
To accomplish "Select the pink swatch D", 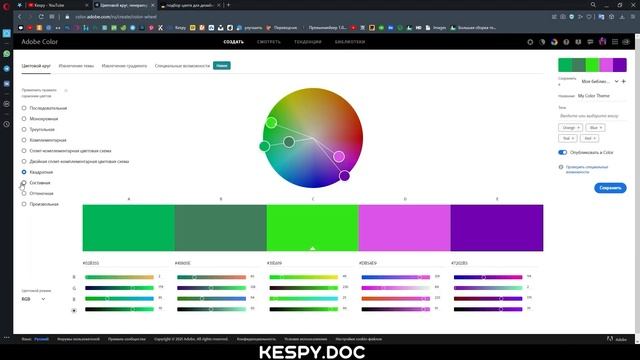I will click(x=405, y=228).
